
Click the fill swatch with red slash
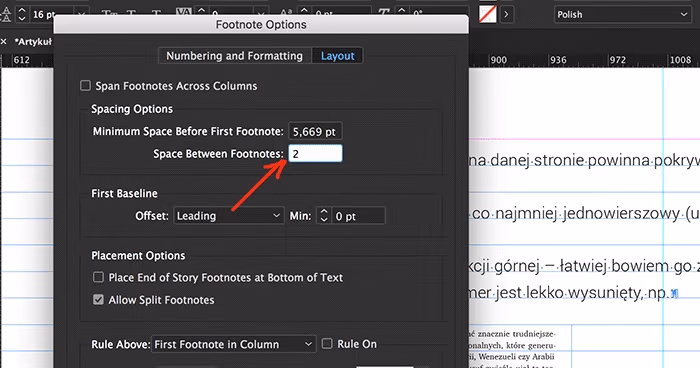click(488, 14)
